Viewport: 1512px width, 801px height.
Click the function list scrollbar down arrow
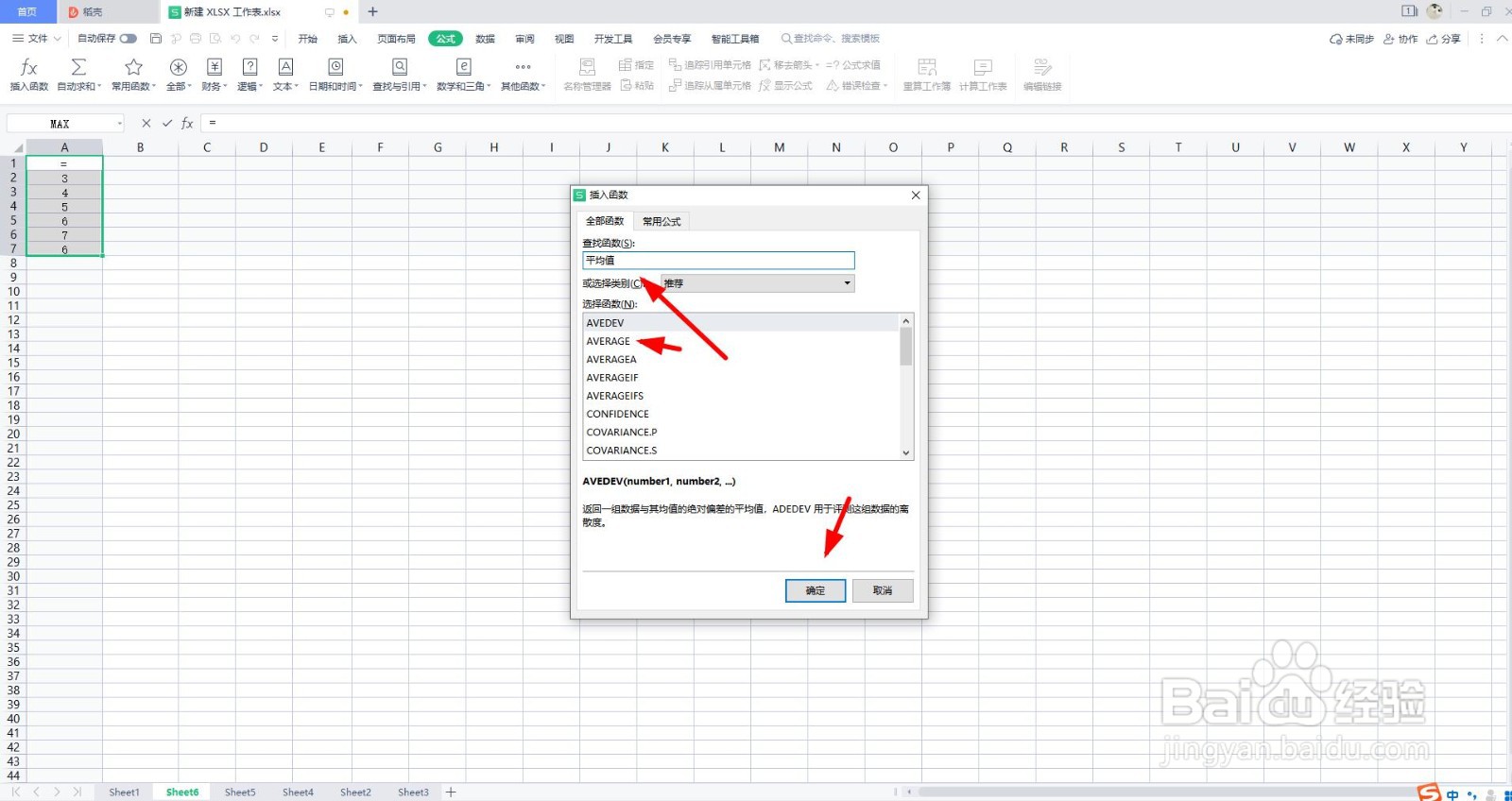(x=906, y=452)
